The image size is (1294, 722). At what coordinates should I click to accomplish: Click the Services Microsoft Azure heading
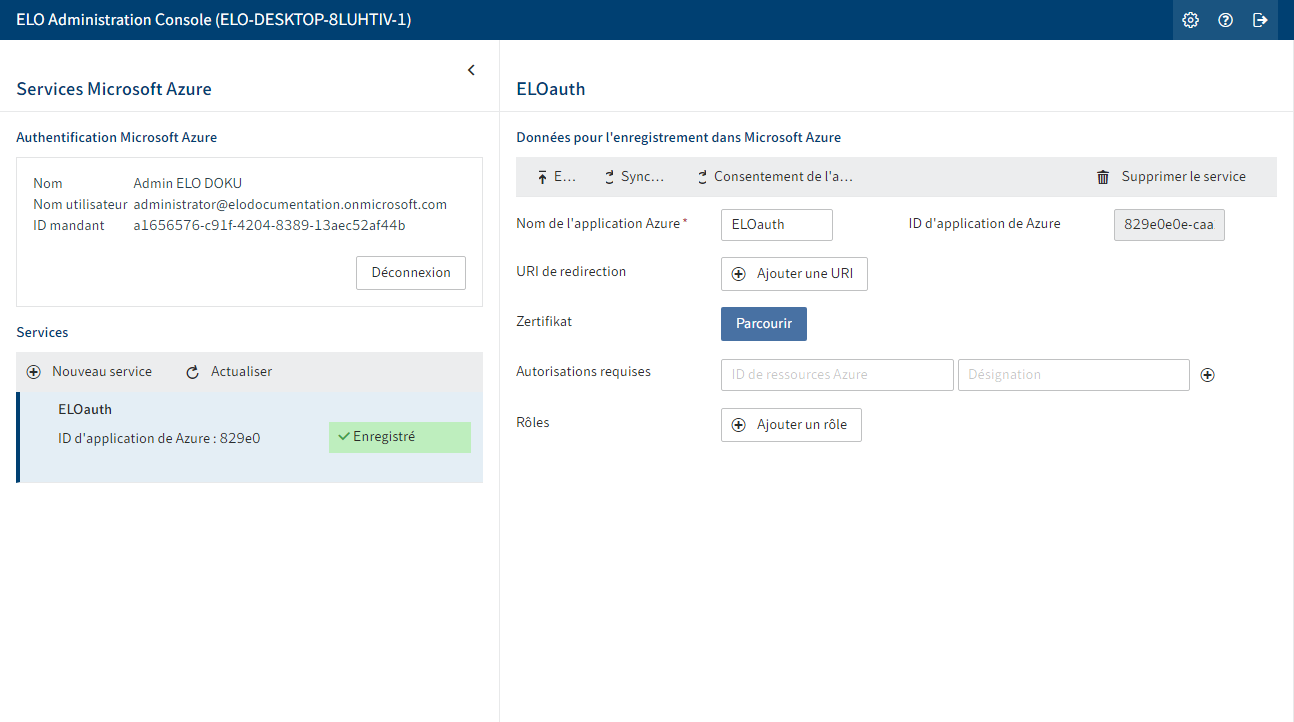point(114,89)
